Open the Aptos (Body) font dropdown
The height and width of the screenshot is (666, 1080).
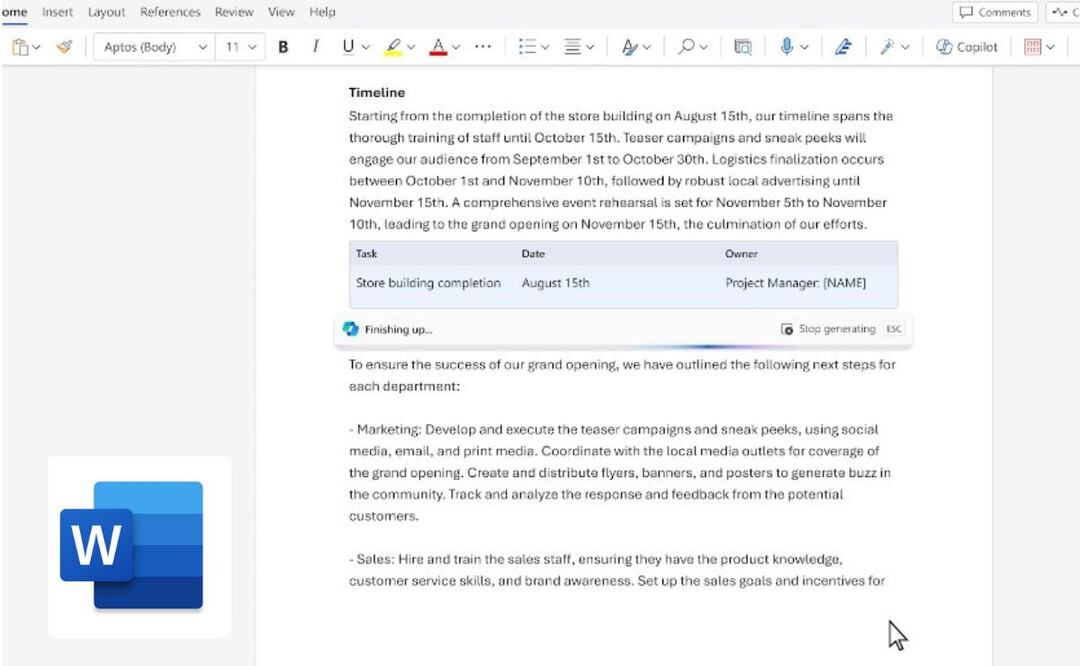pos(155,47)
